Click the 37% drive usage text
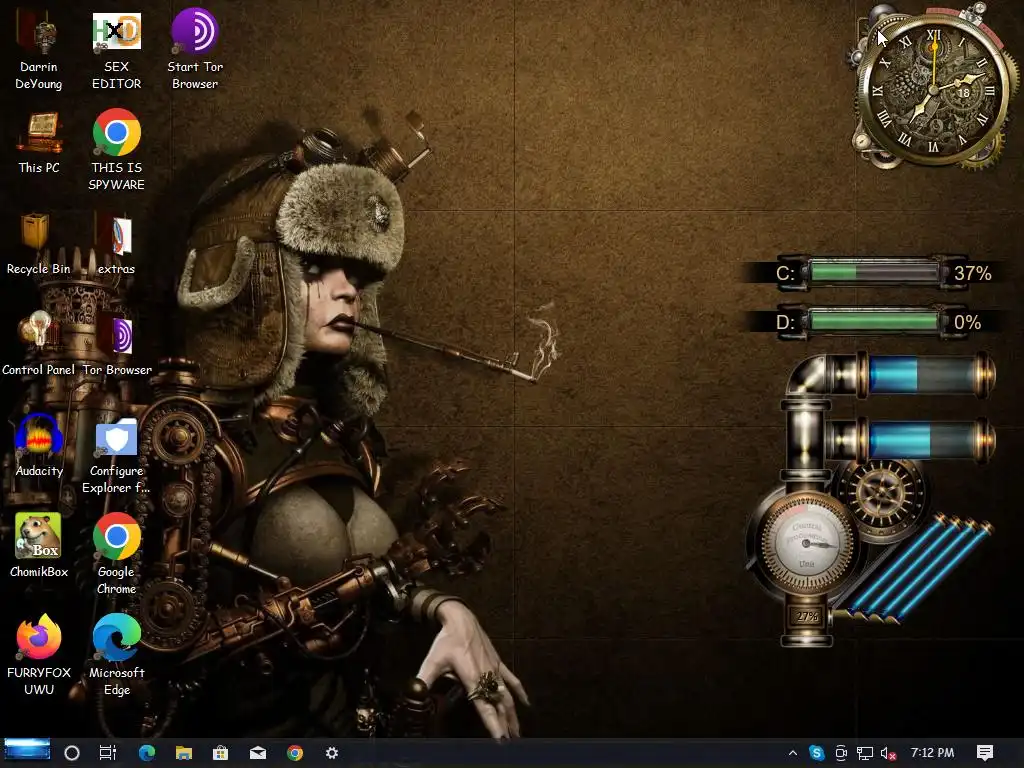Screen dimensions: 1024x768 [x=972, y=273]
